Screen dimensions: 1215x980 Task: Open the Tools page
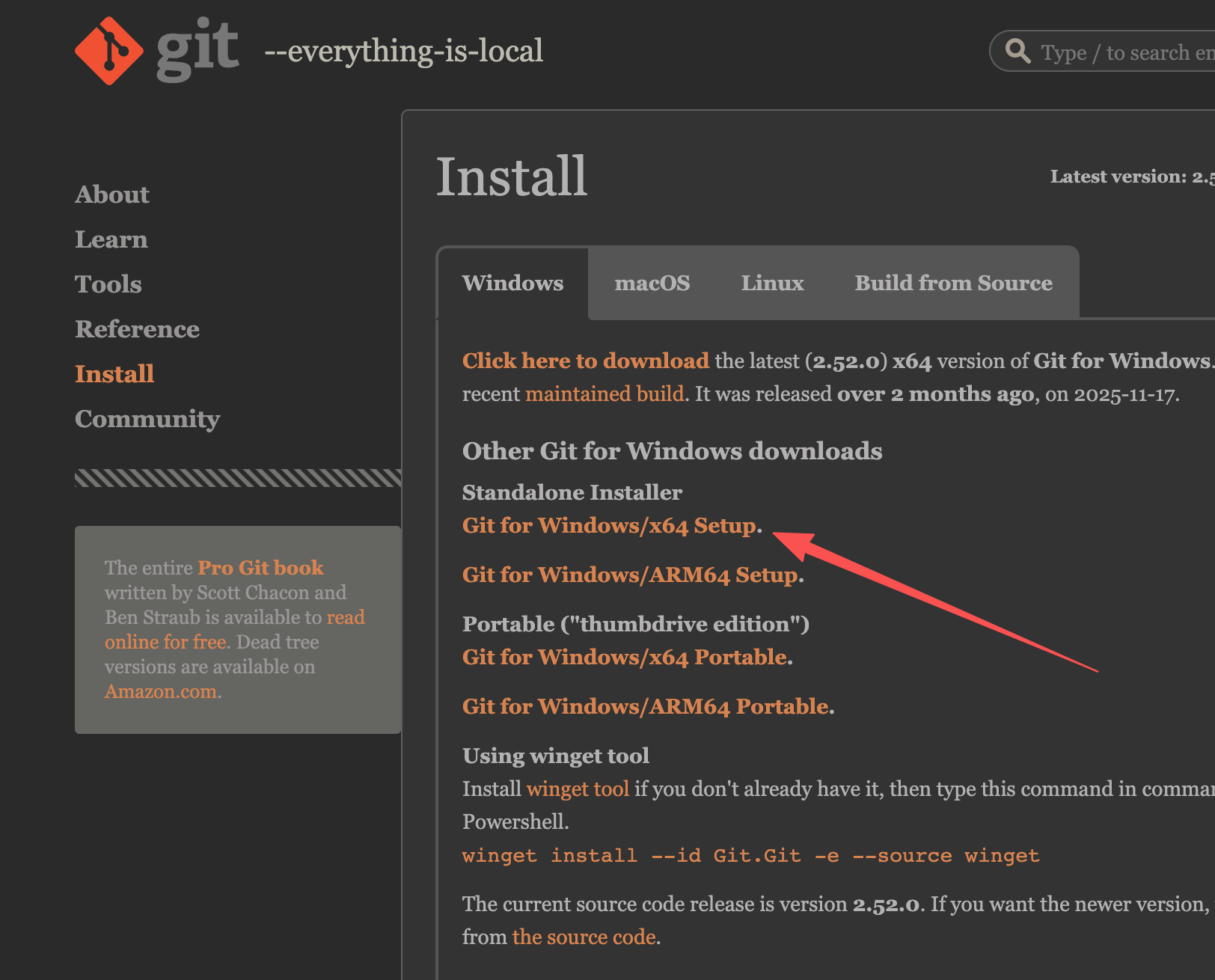(x=108, y=284)
